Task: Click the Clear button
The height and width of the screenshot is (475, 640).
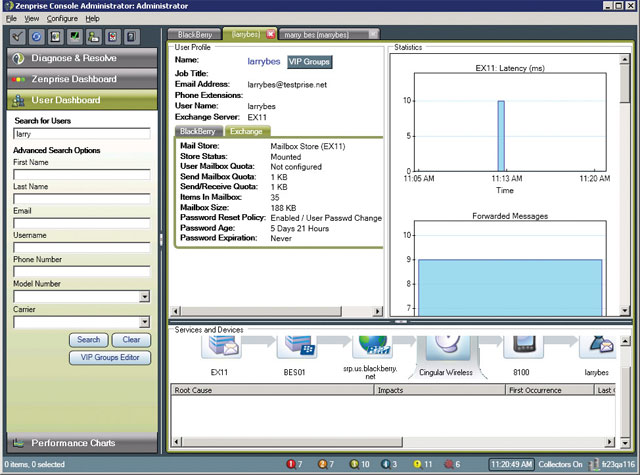Action: tap(131, 340)
